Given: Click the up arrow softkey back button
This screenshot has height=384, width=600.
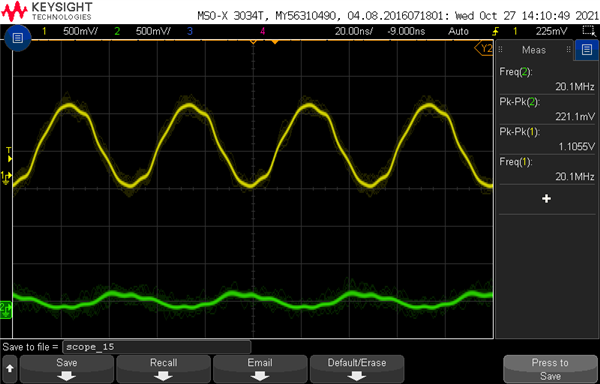Looking at the screenshot, I should coord(10,369).
